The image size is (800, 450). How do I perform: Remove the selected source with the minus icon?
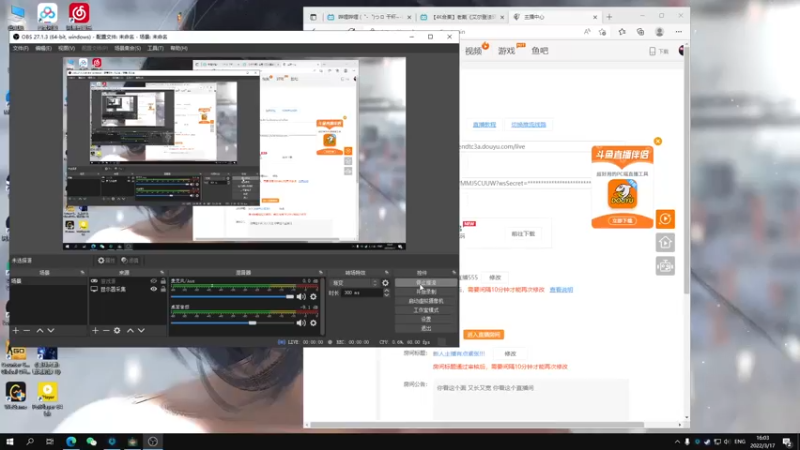pos(106,331)
